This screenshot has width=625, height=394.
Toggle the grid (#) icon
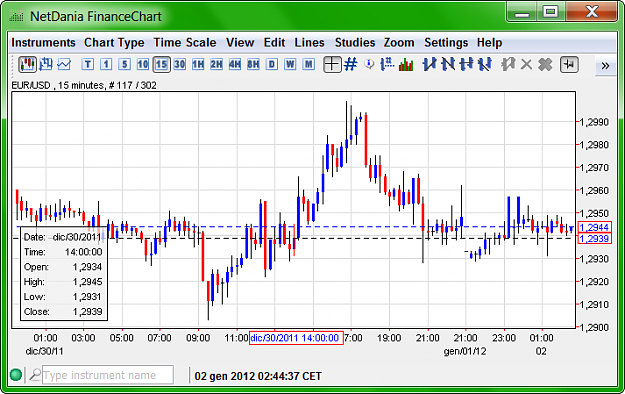(351, 64)
